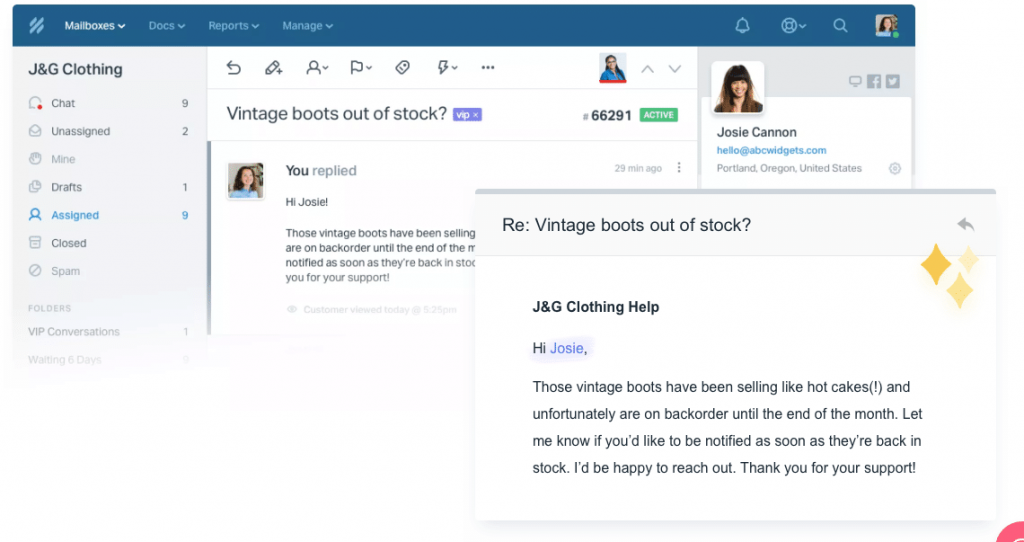The width and height of the screenshot is (1024, 542).
Task: Click the search magnifier icon
Action: pos(840,25)
